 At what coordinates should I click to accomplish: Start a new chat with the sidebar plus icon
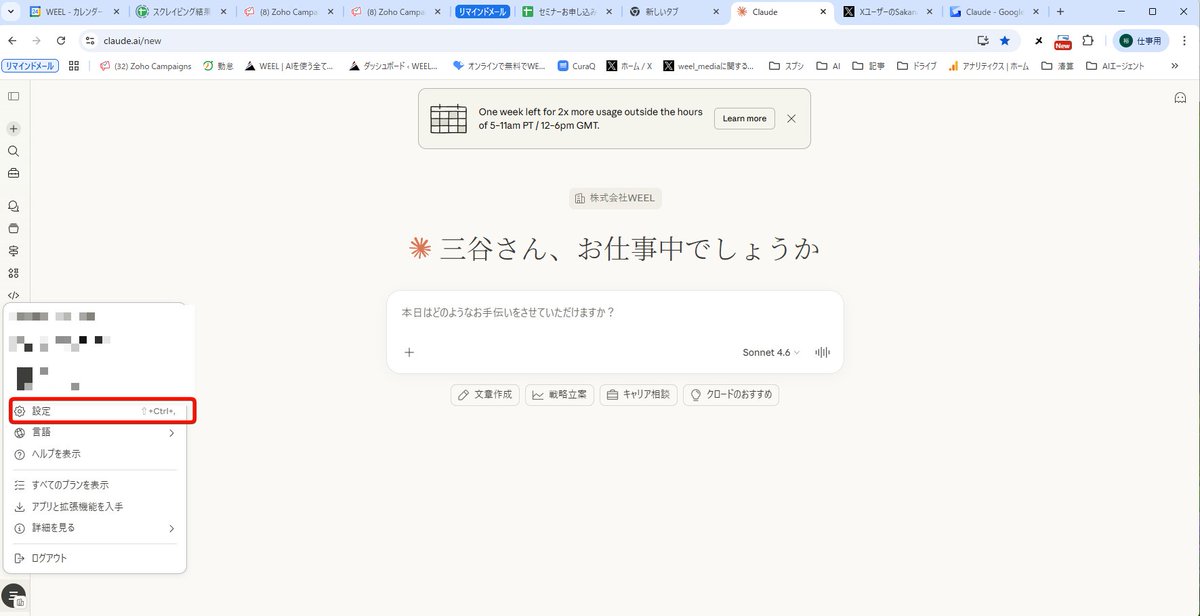click(14, 129)
